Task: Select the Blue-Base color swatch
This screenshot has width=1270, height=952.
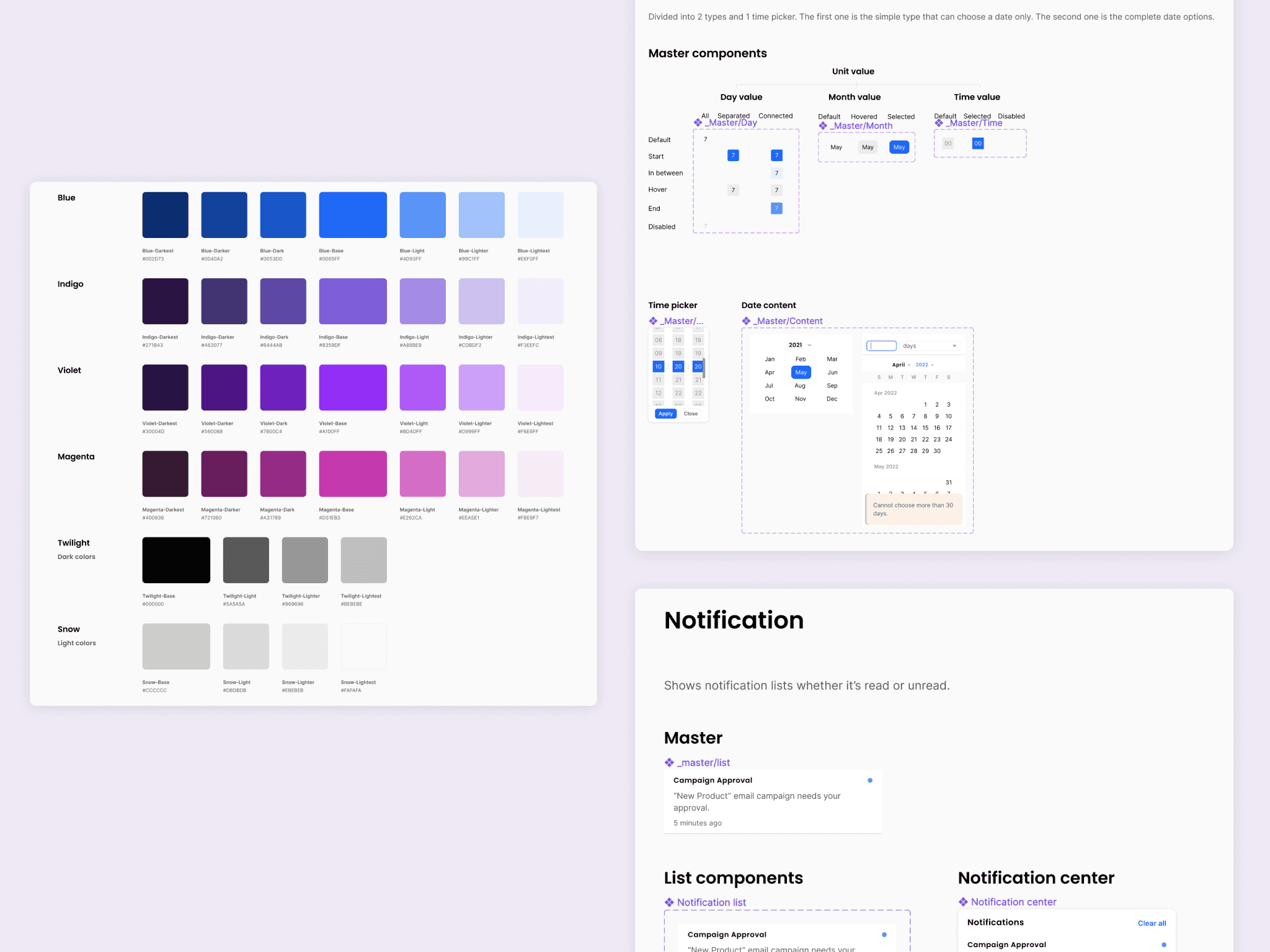Action: click(353, 215)
